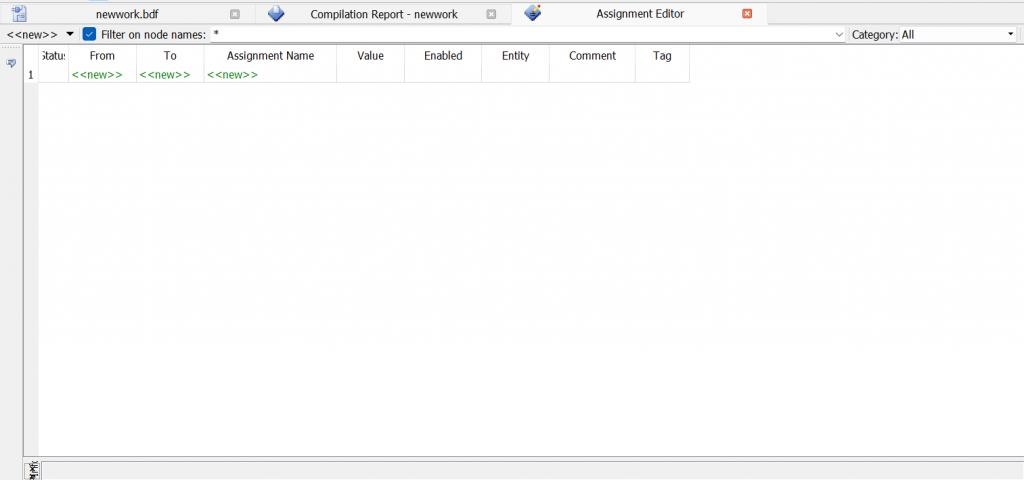Screen dimensions: 1024x480
Task: Click the Enabled column header
Action: [443, 56]
